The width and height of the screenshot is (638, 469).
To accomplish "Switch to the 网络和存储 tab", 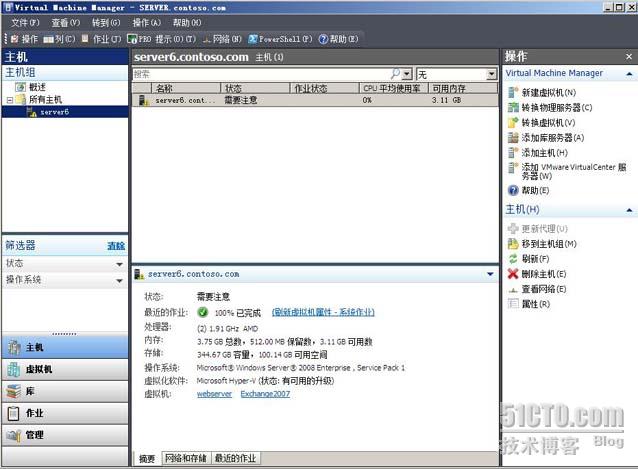I will point(186,458).
